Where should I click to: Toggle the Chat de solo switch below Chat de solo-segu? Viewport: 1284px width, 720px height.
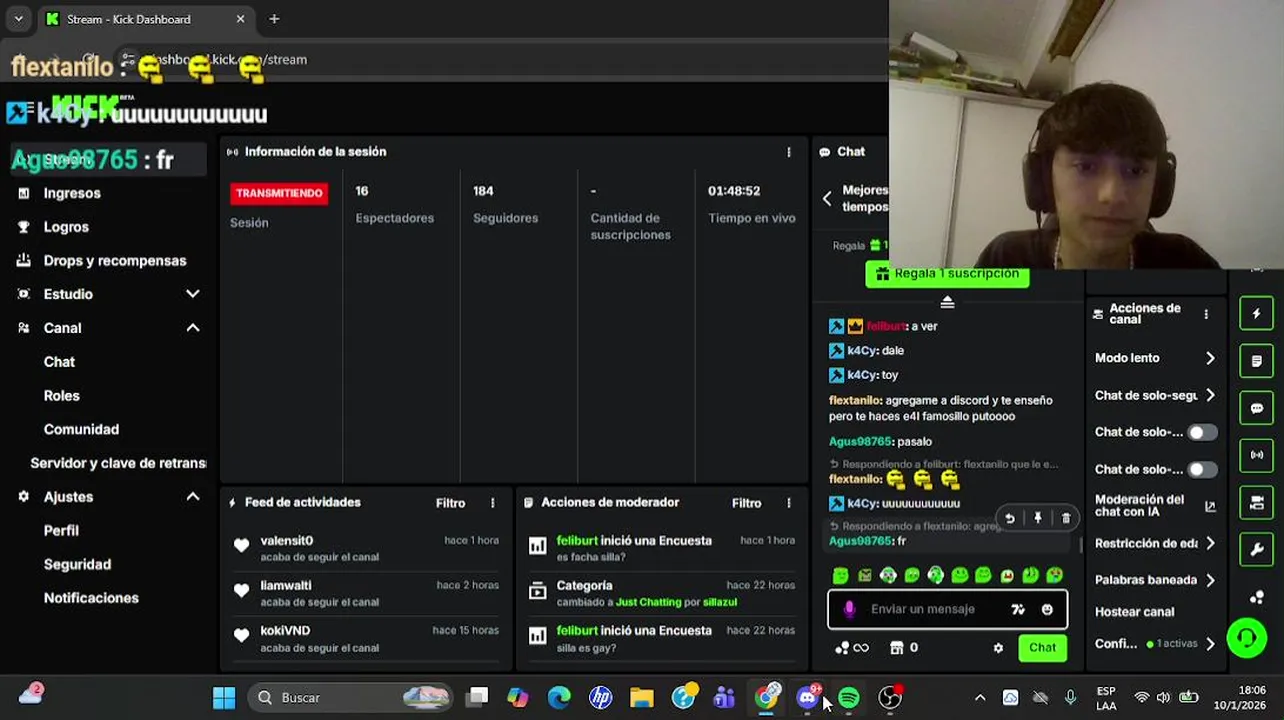(1201, 432)
